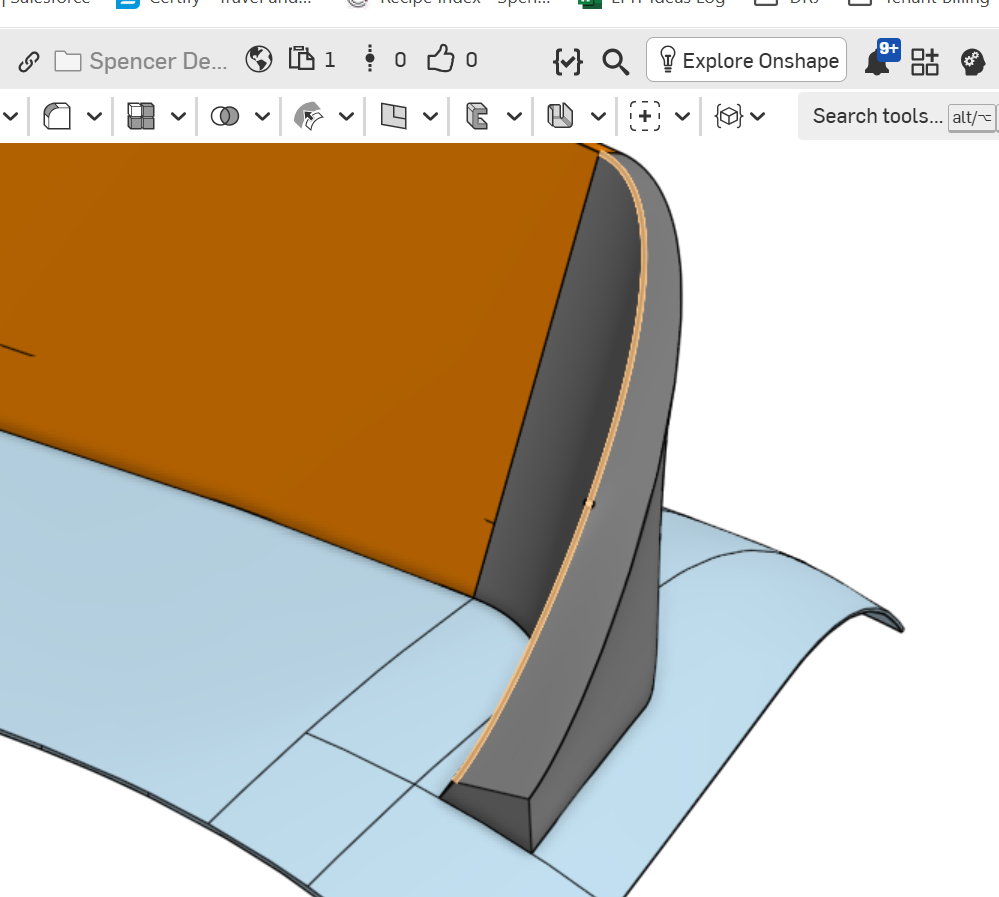Select the Fillet tool in the toolbar
Image resolution: width=999 pixels, height=897 pixels.
57,116
